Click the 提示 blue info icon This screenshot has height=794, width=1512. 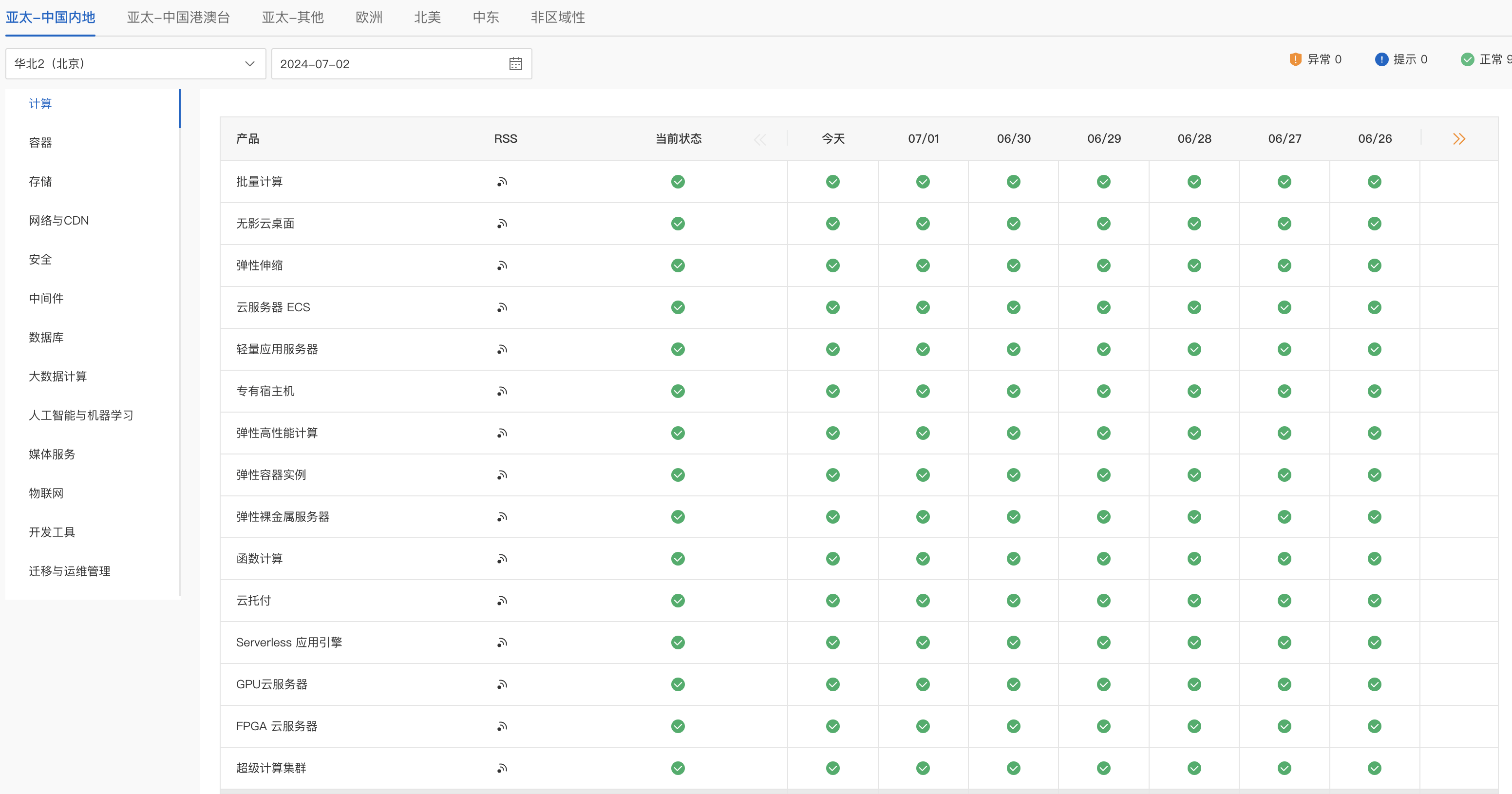(x=1381, y=59)
